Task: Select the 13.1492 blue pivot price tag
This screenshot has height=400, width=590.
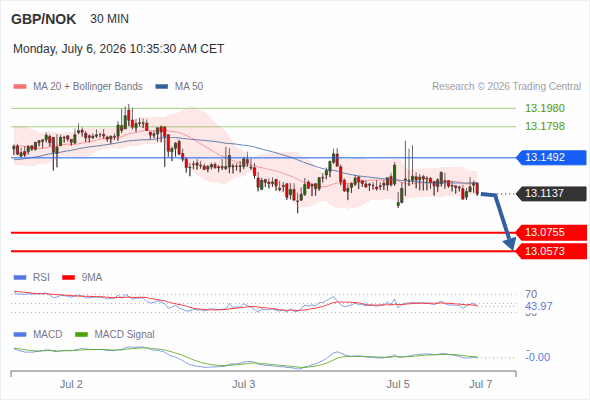Action: (551, 157)
